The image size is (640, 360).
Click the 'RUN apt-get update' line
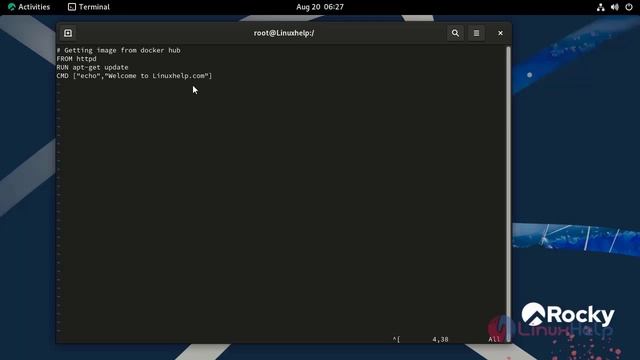[92, 67]
